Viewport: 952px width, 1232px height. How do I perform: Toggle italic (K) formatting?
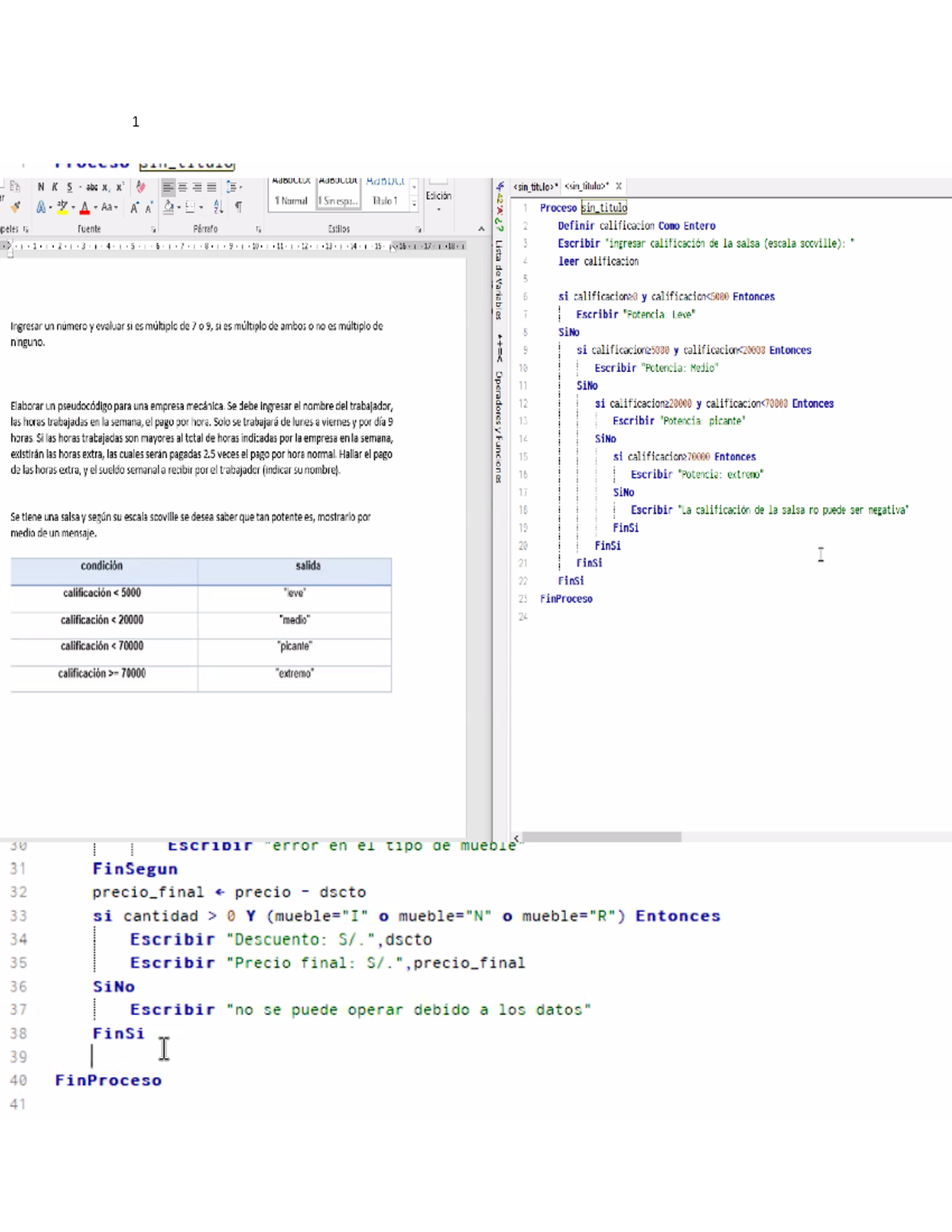[x=55, y=187]
